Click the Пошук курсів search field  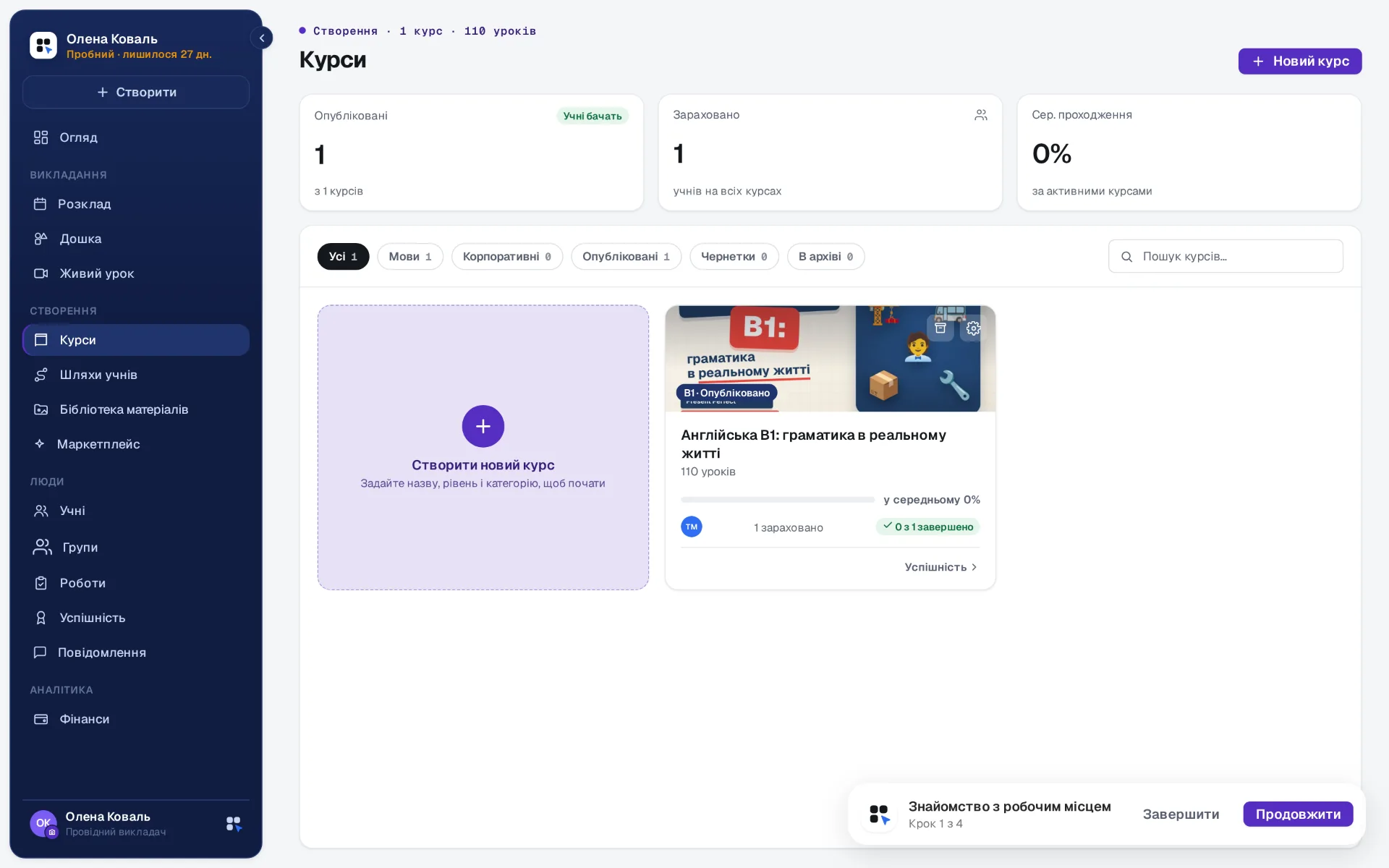[1226, 257]
